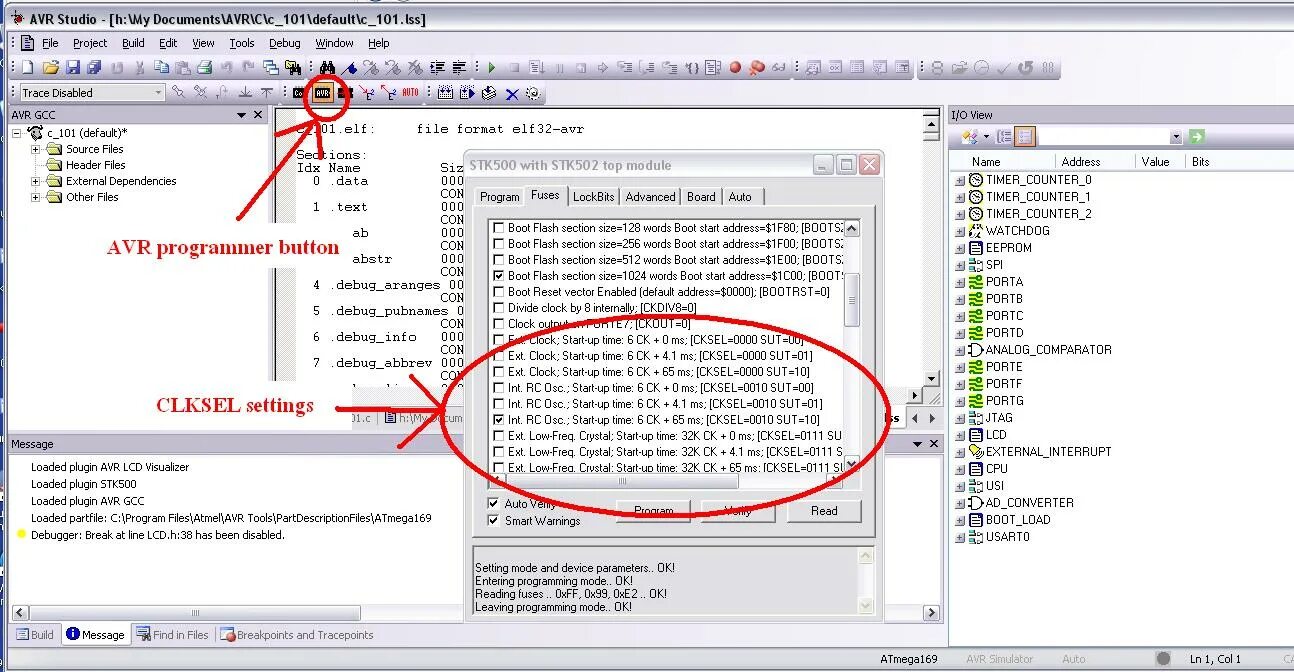Check Boot Flash section size=128 words
The image size is (1294, 672).
click(x=500, y=228)
